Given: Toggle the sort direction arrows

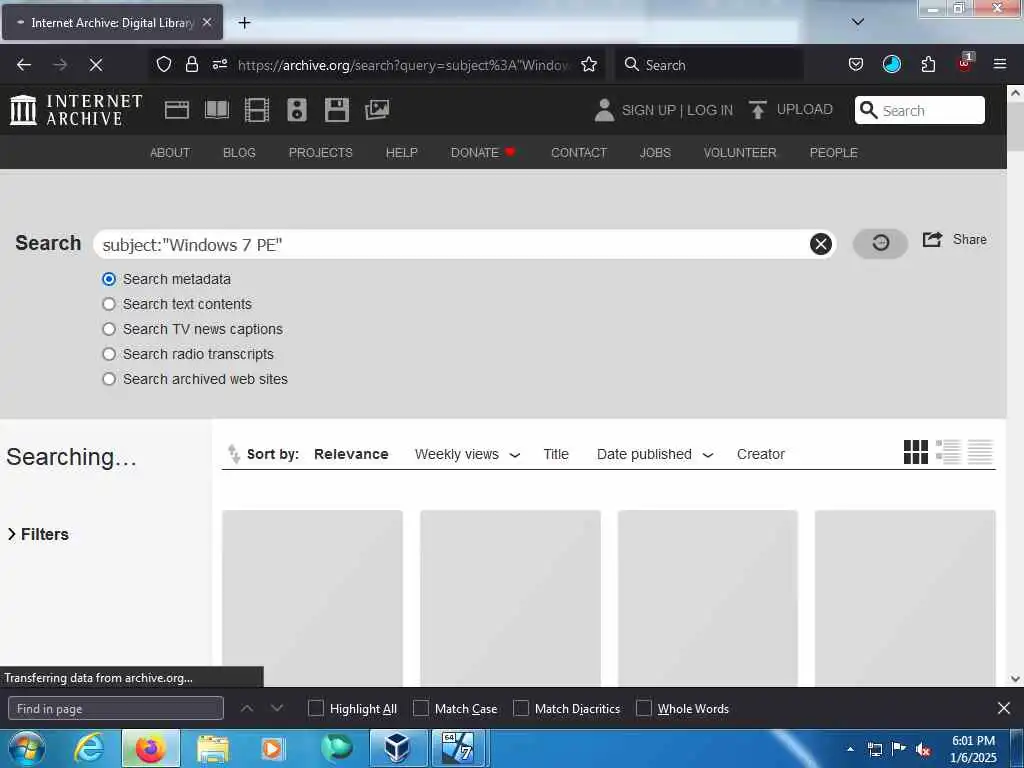Looking at the screenshot, I should click(233, 453).
